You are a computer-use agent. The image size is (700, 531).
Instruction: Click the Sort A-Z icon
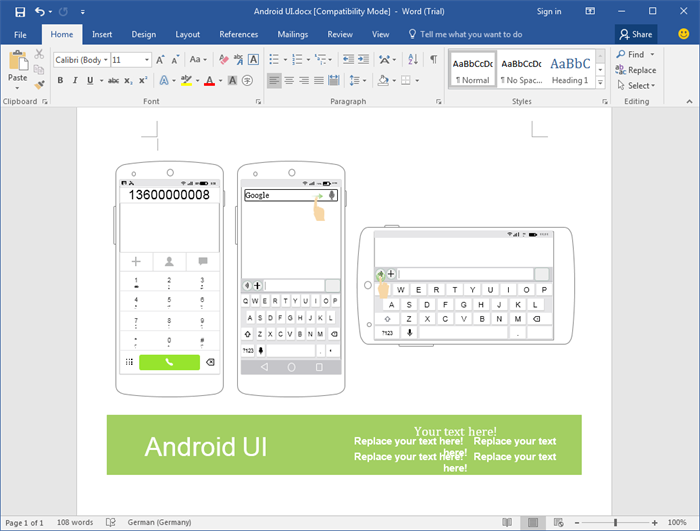tap(412, 60)
